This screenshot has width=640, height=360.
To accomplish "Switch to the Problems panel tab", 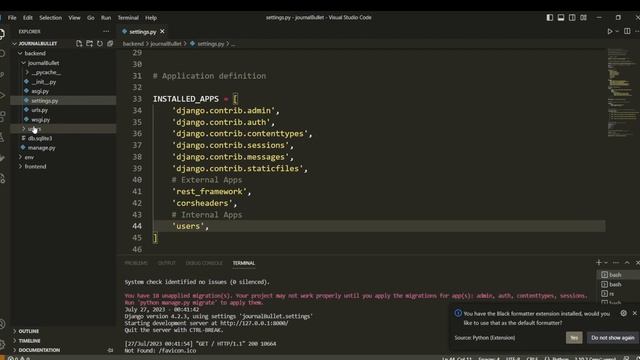I will click(136, 263).
